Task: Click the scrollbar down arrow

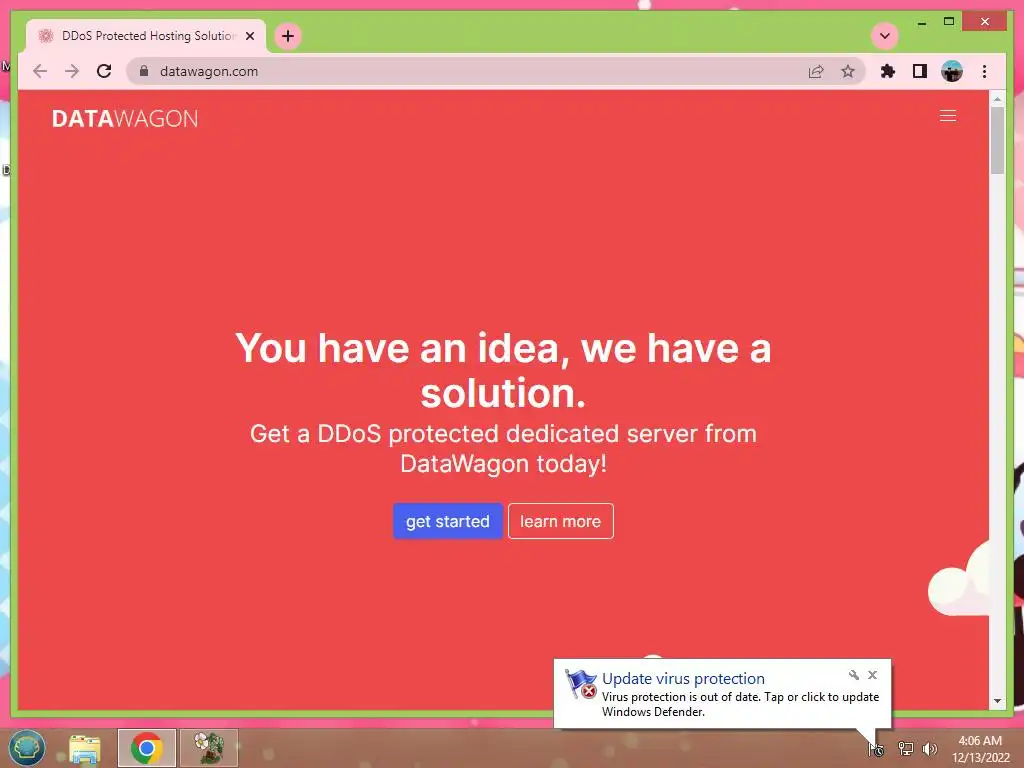Action: click(x=997, y=701)
